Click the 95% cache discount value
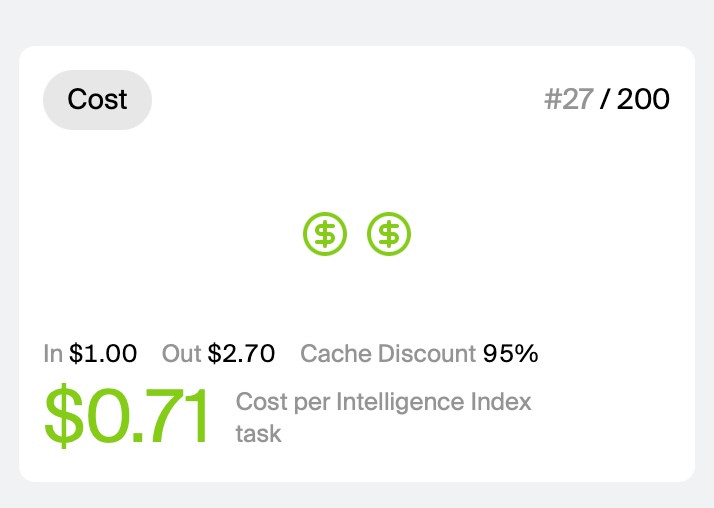Image resolution: width=714 pixels, height=508 pixels. pyautogui.click(x=510, y=353)
